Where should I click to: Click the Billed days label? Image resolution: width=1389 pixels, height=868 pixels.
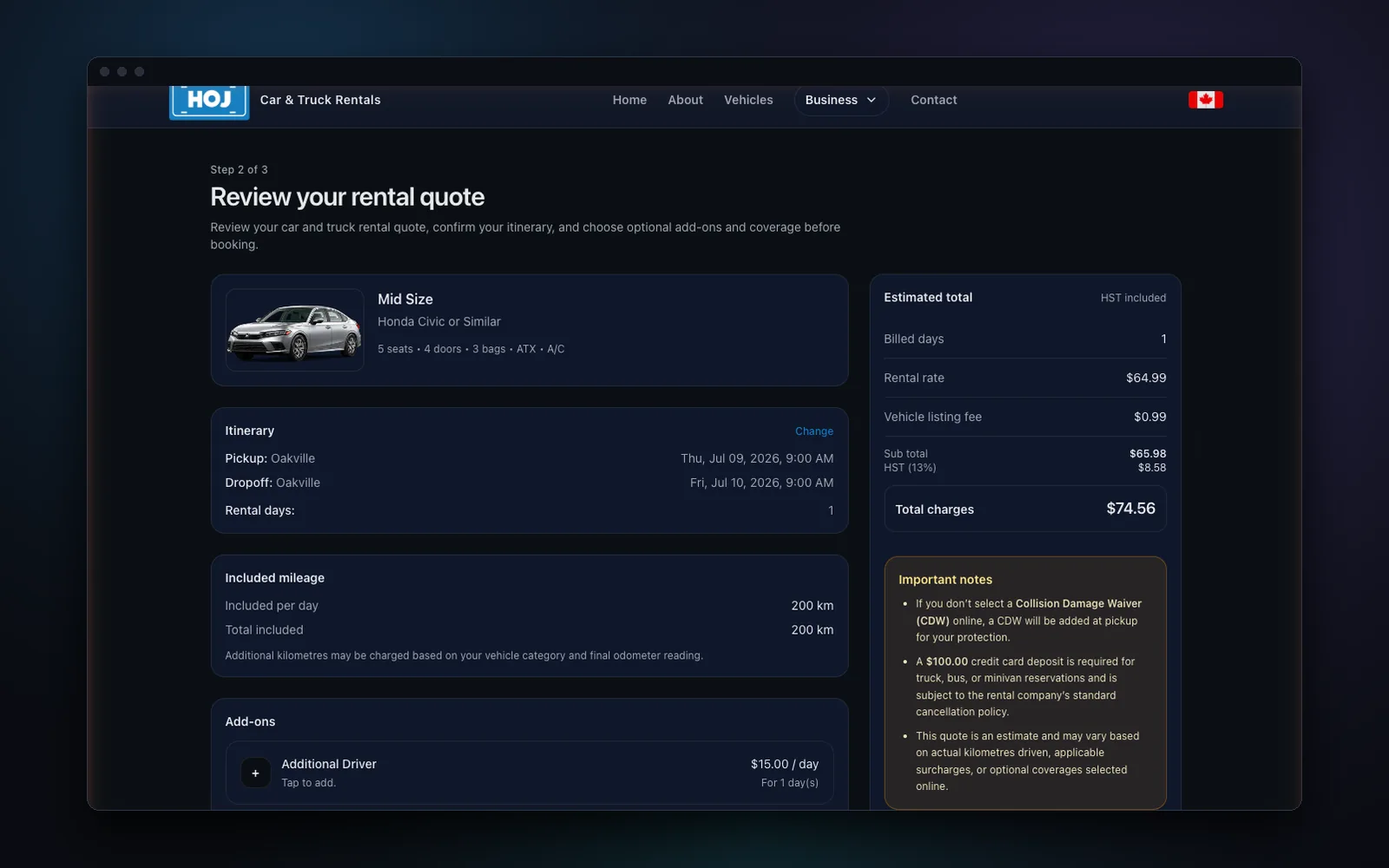(x=913, y=339)
